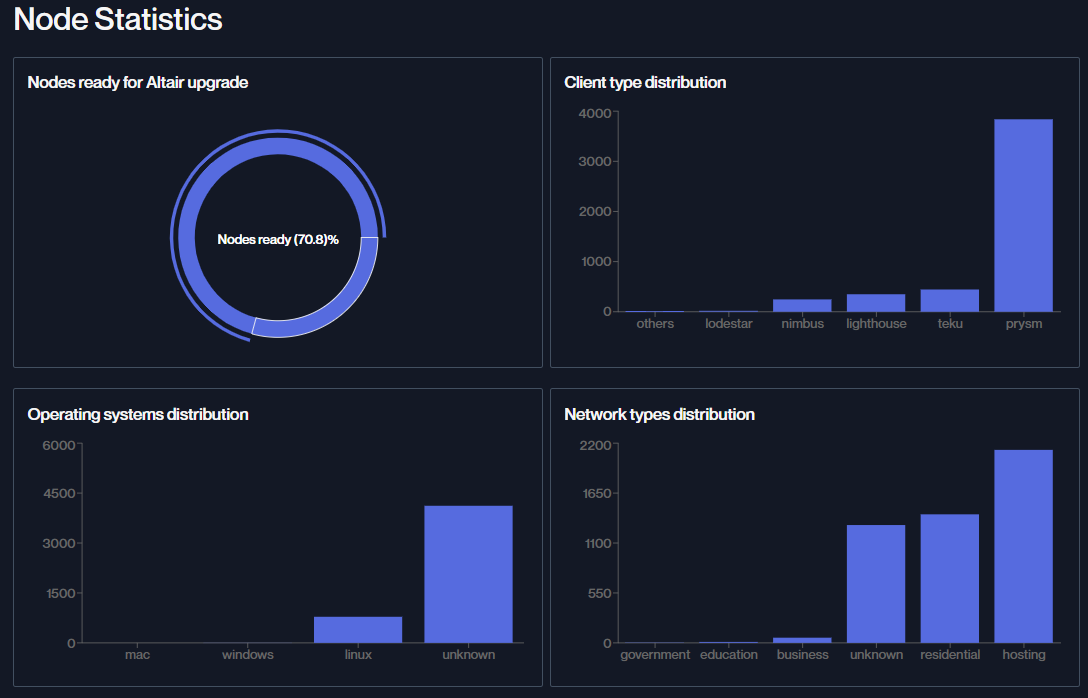Click the lighthouse bar in client chart

coord(875,302)
